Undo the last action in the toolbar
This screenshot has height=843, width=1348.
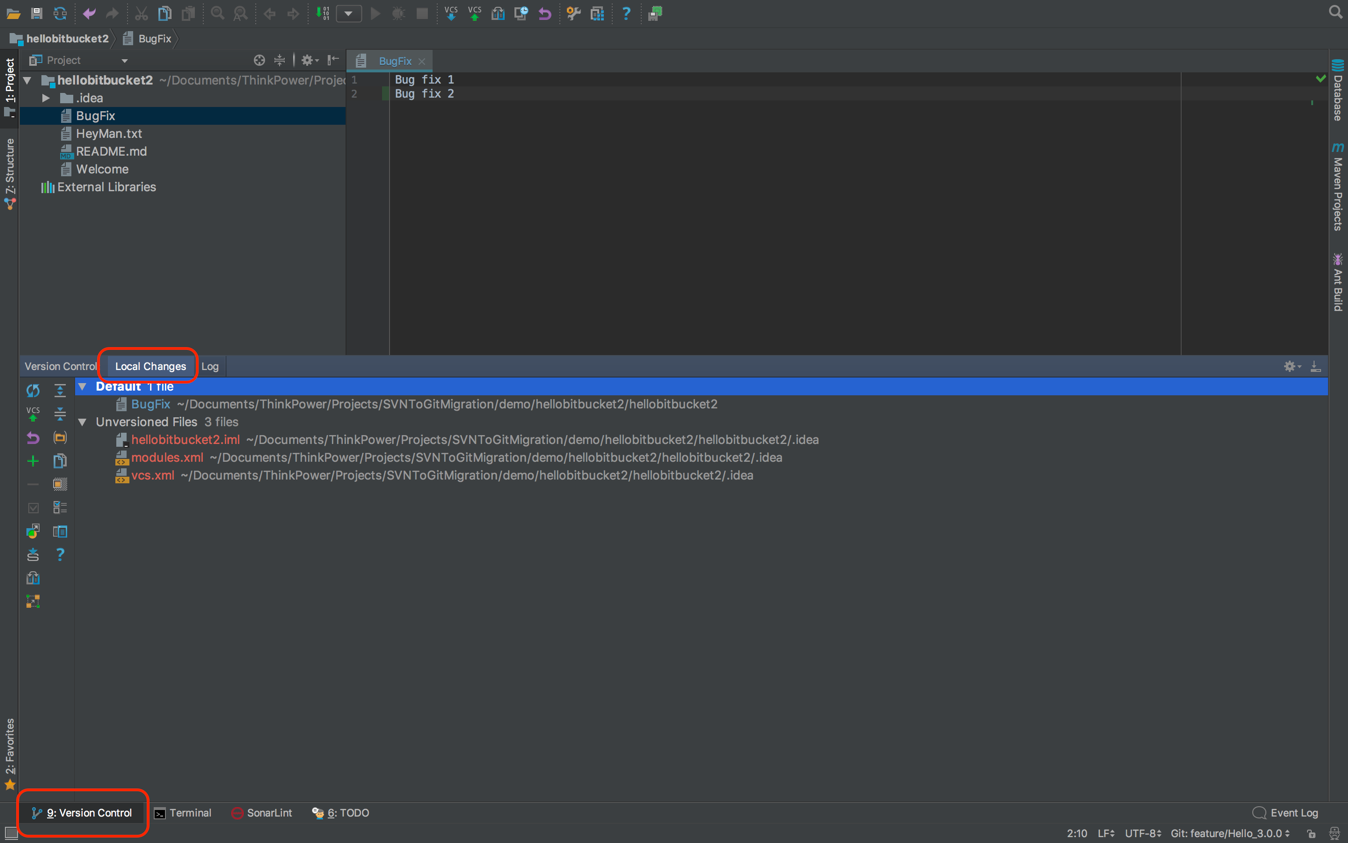click(89, 14)
